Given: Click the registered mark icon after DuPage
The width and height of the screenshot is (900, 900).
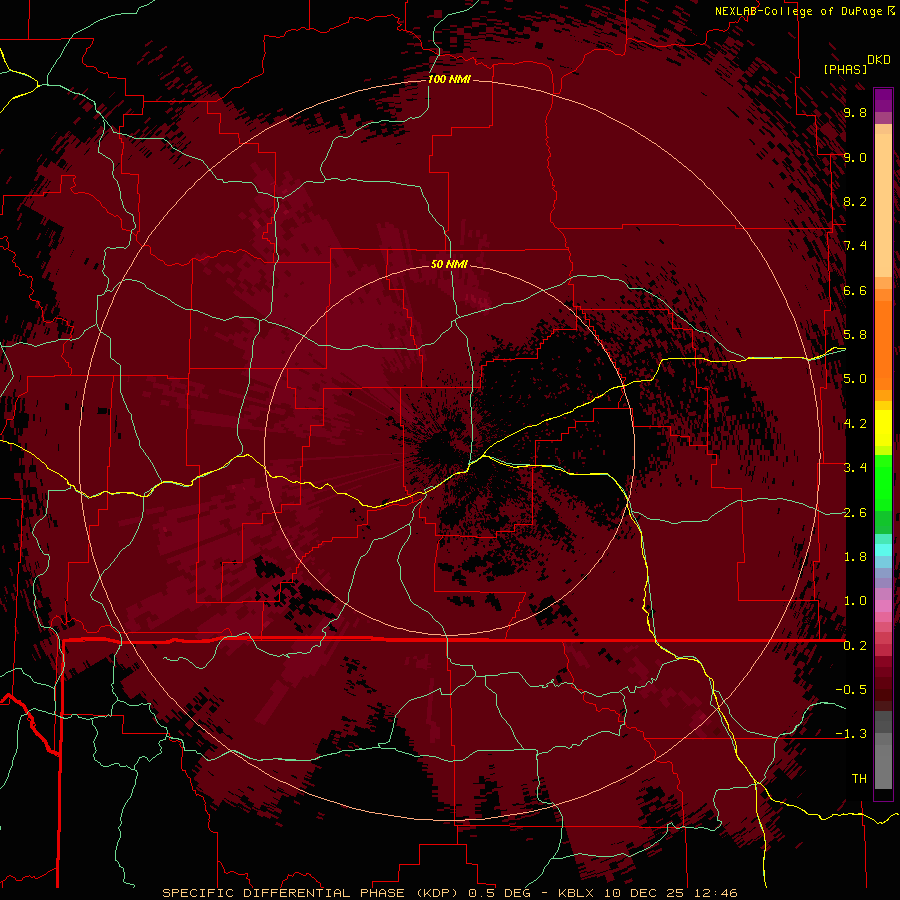Looking at the screenshot, I should tap(891, 10).
